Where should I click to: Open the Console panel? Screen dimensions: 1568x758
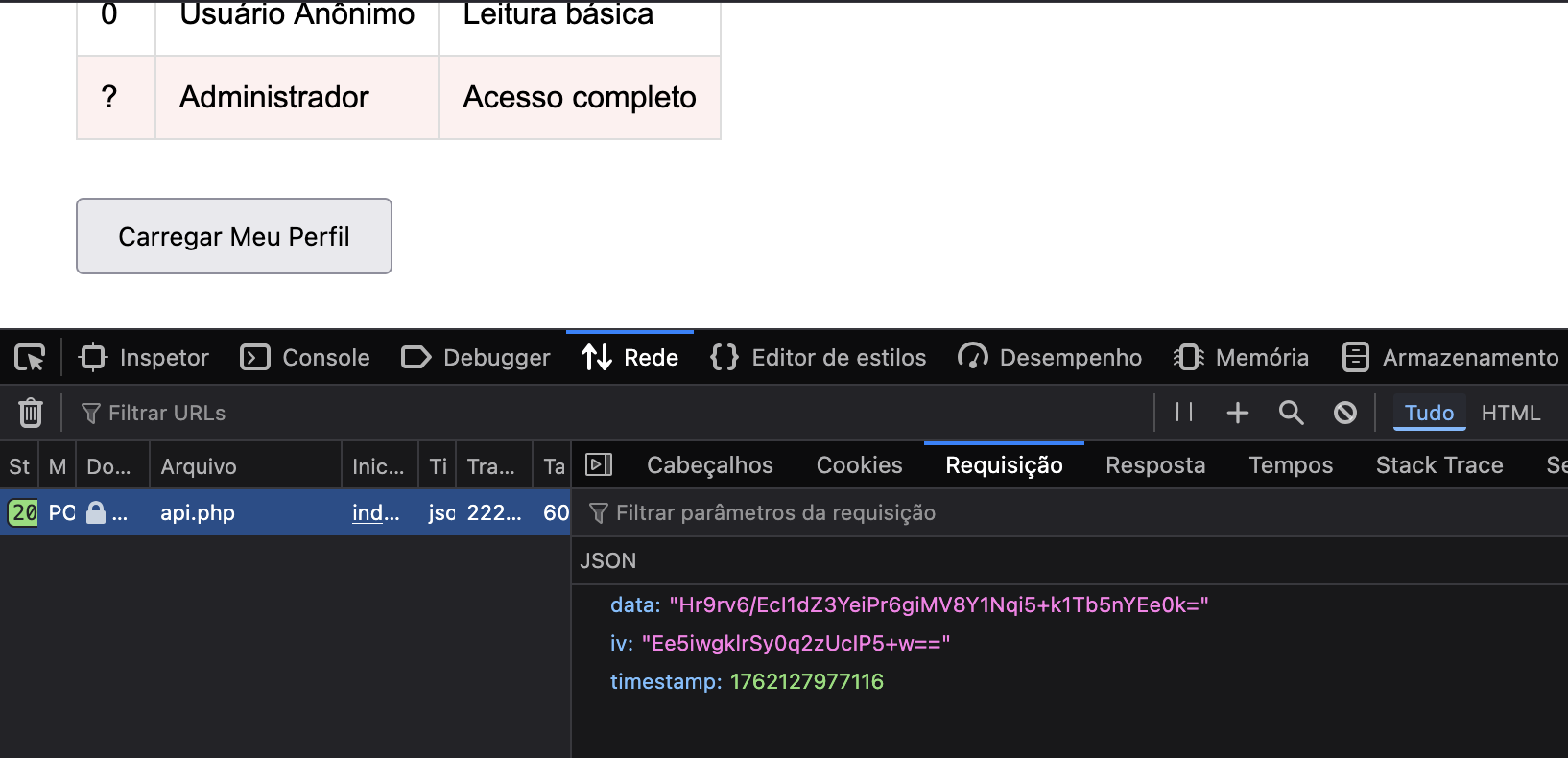(305, 358)
